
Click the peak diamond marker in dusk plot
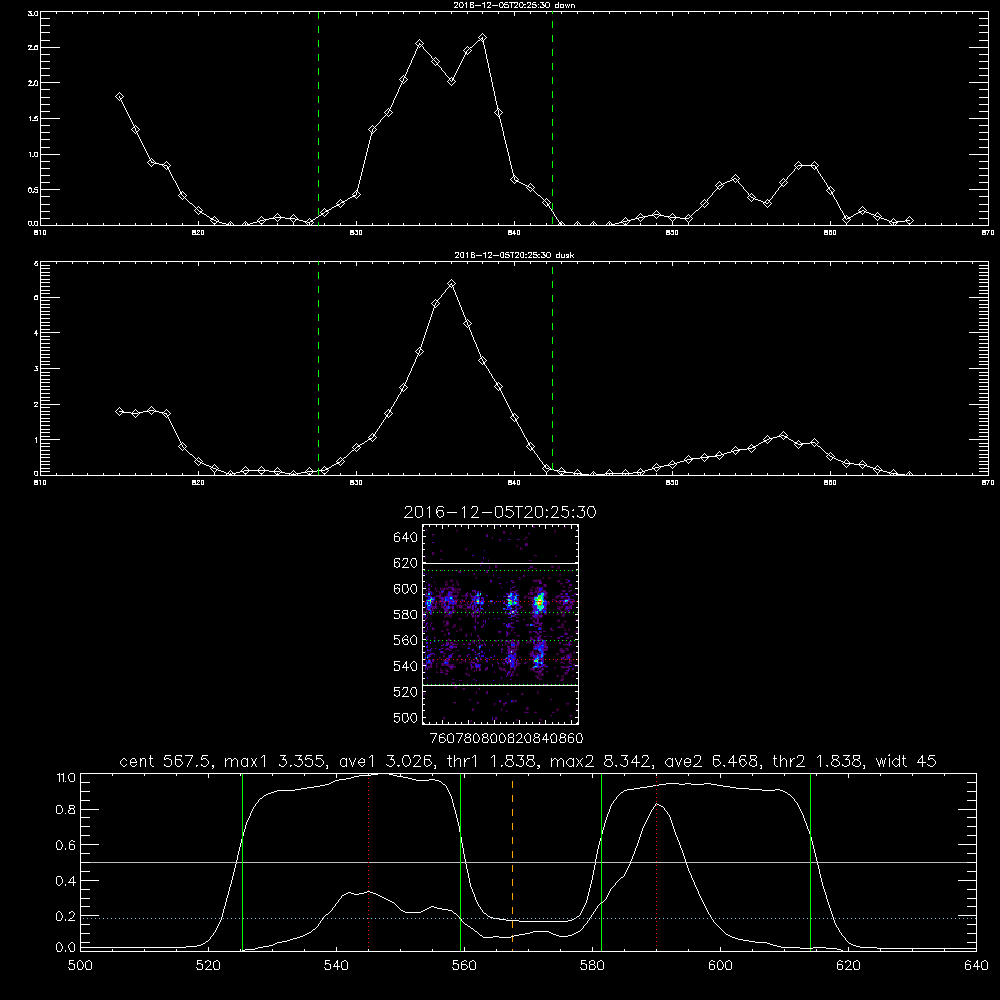[452, 283]
